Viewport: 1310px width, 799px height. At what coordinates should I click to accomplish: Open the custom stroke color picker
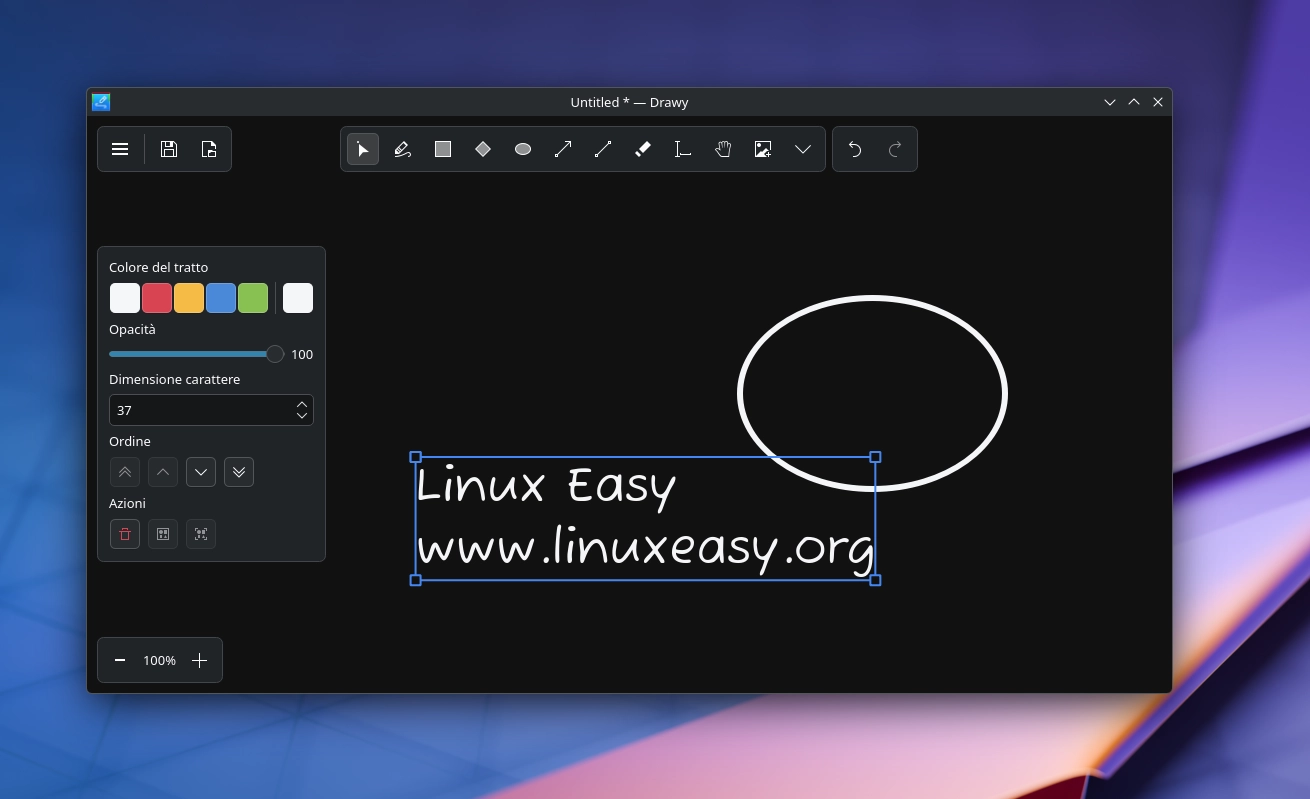[x=298, y=298]
